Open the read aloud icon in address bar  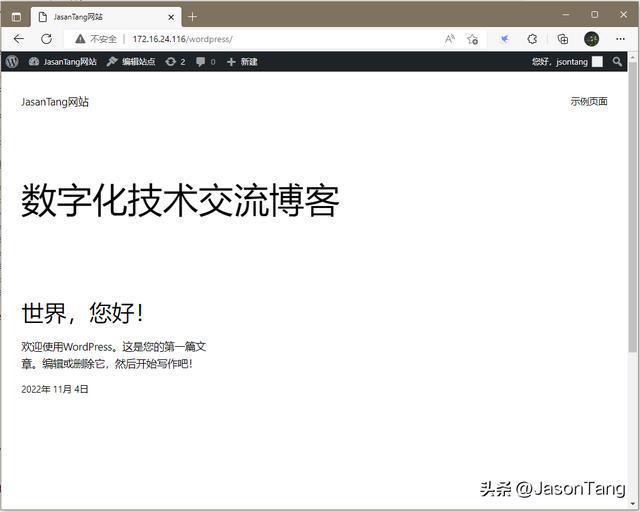click(x=450, y=39)
